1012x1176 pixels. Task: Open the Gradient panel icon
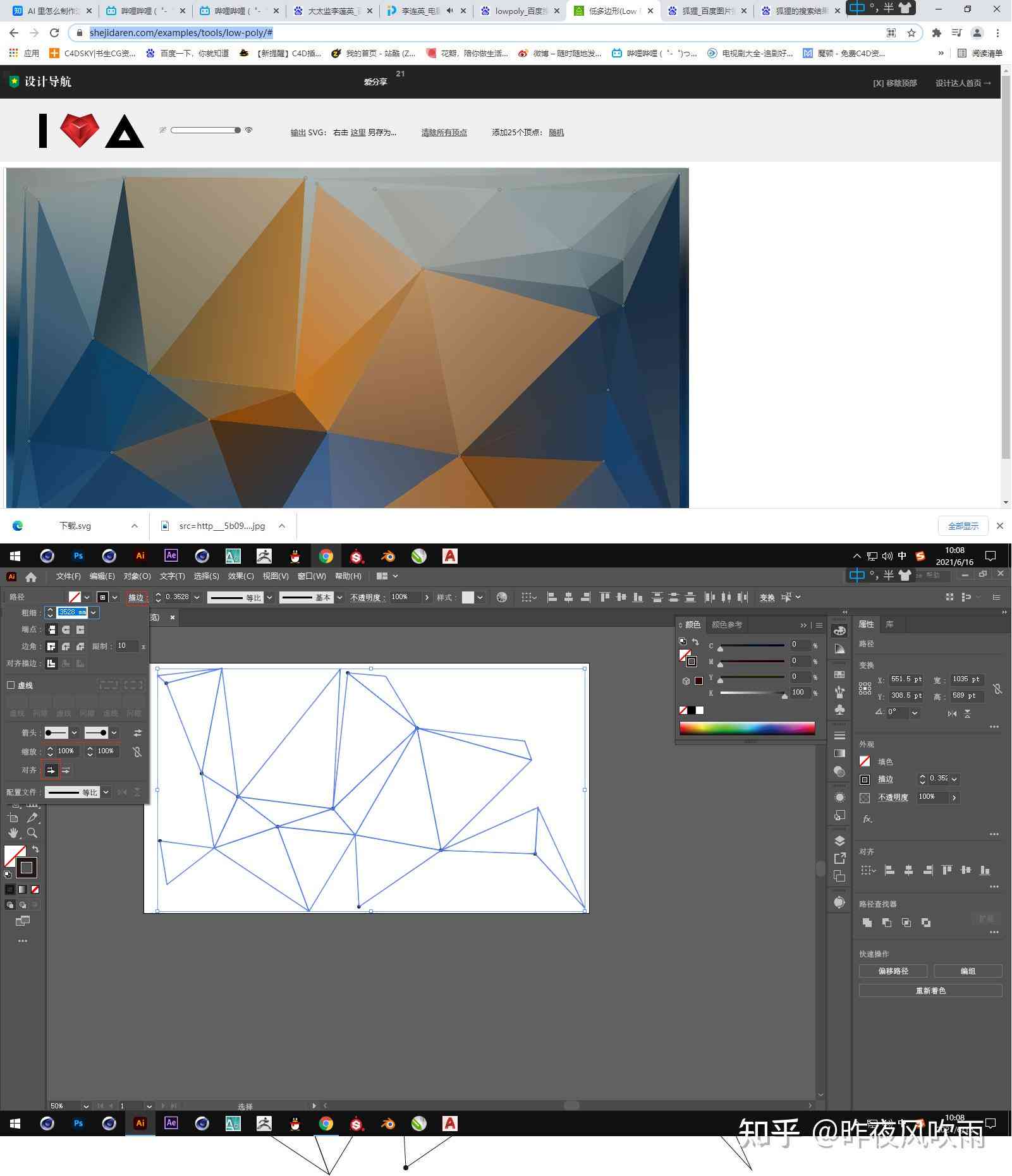point(839,753)
